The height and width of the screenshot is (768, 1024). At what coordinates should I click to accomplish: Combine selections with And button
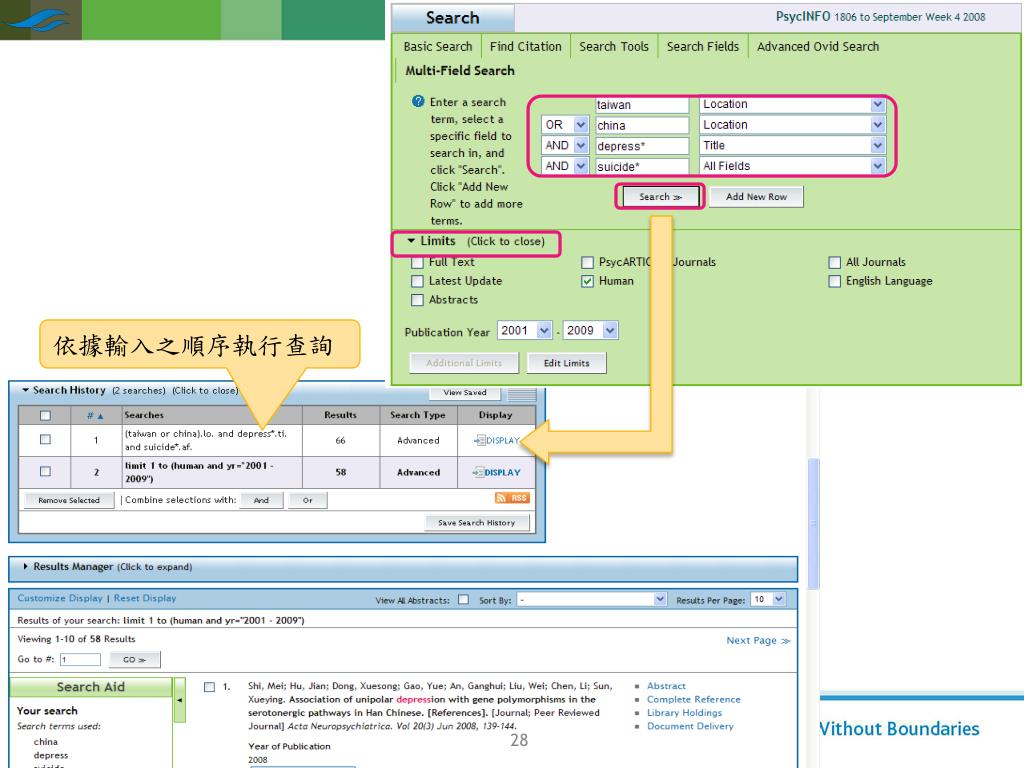click(261, 500)
